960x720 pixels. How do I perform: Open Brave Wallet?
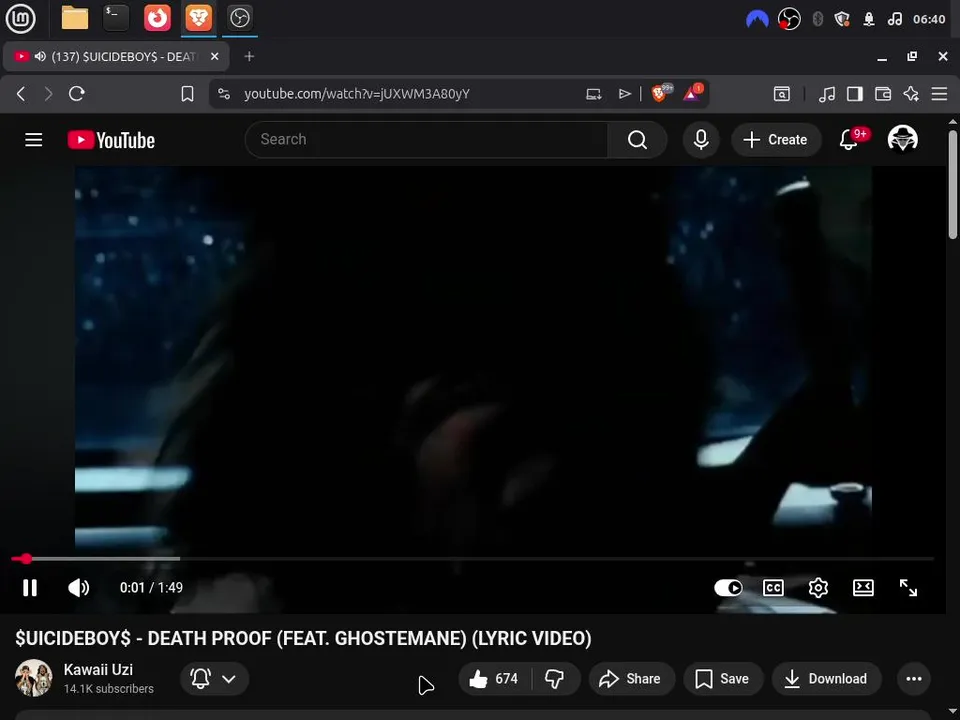coord(883,94)
